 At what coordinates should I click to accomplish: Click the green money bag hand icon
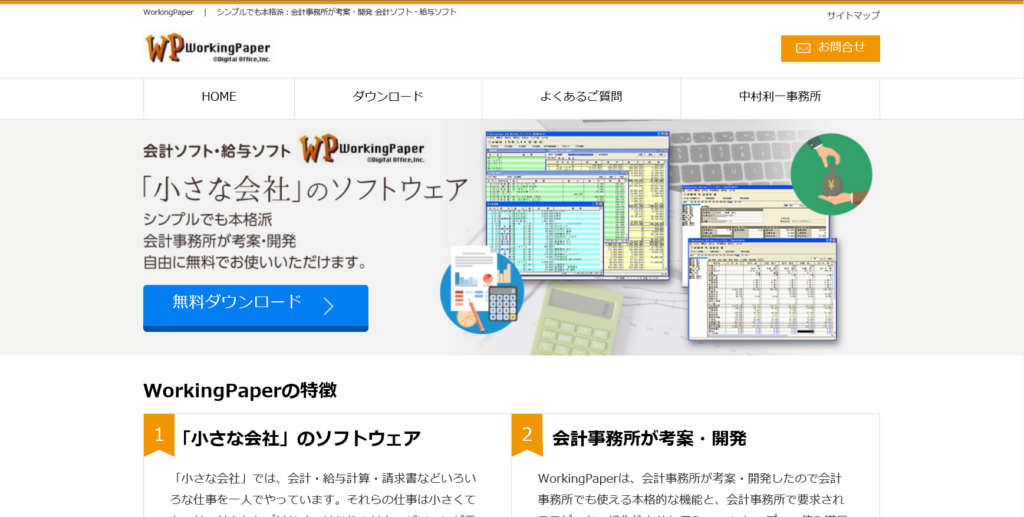[831, 174]
